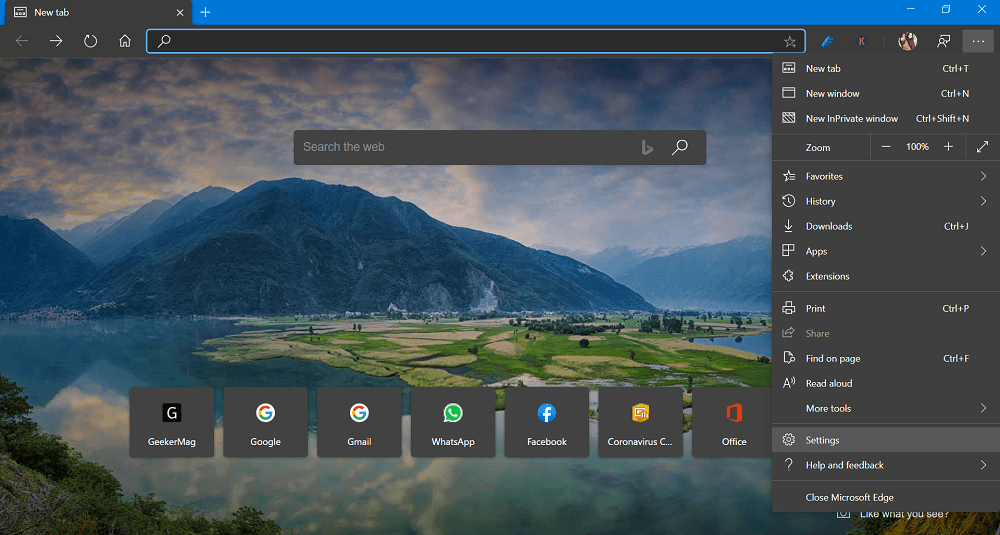Screen dimensions: 1000x535
Task: Open the WhatsApp quick link tile
Action: (x=453, y=422)
